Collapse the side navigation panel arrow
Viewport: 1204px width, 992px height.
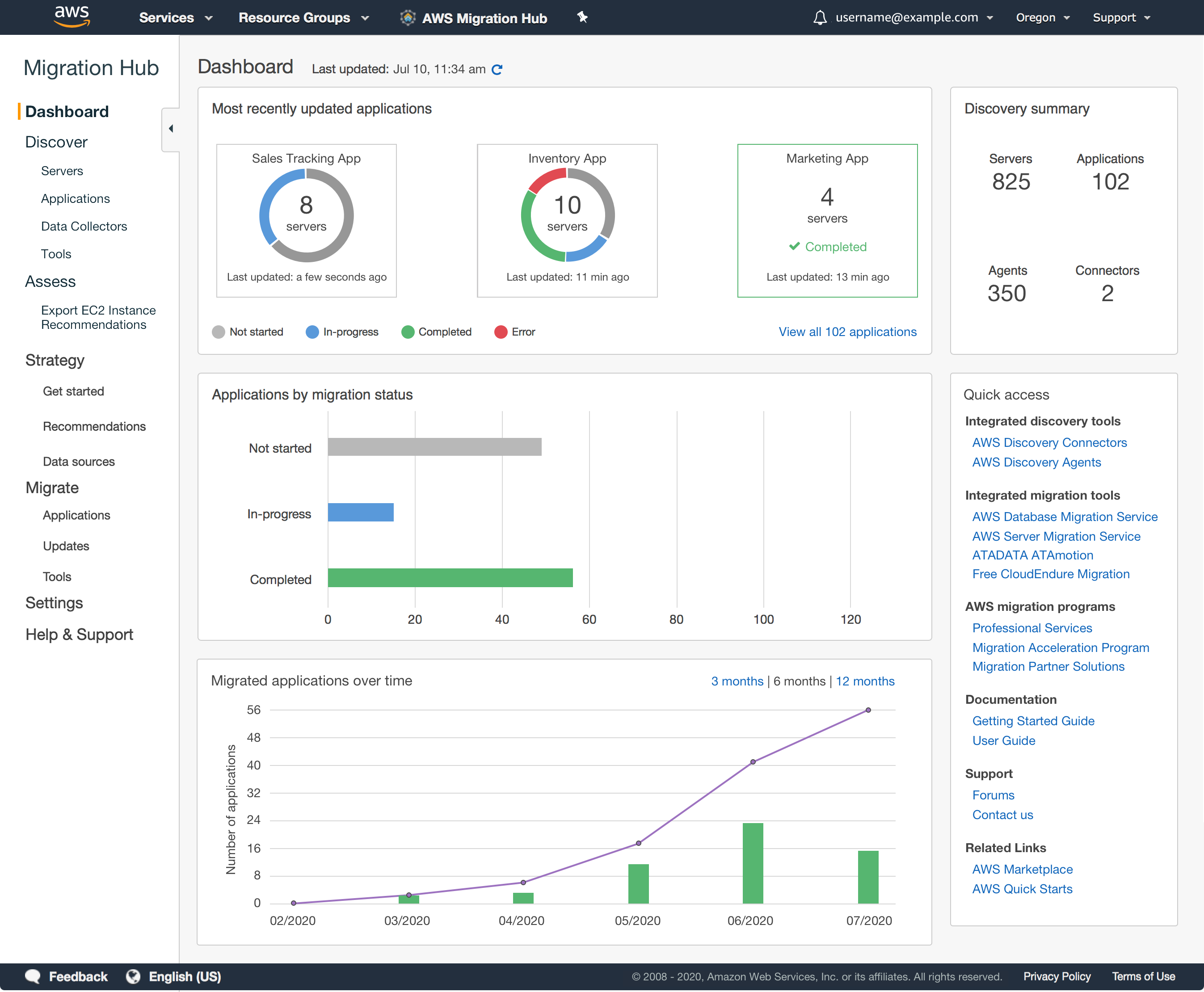[171, 129]
